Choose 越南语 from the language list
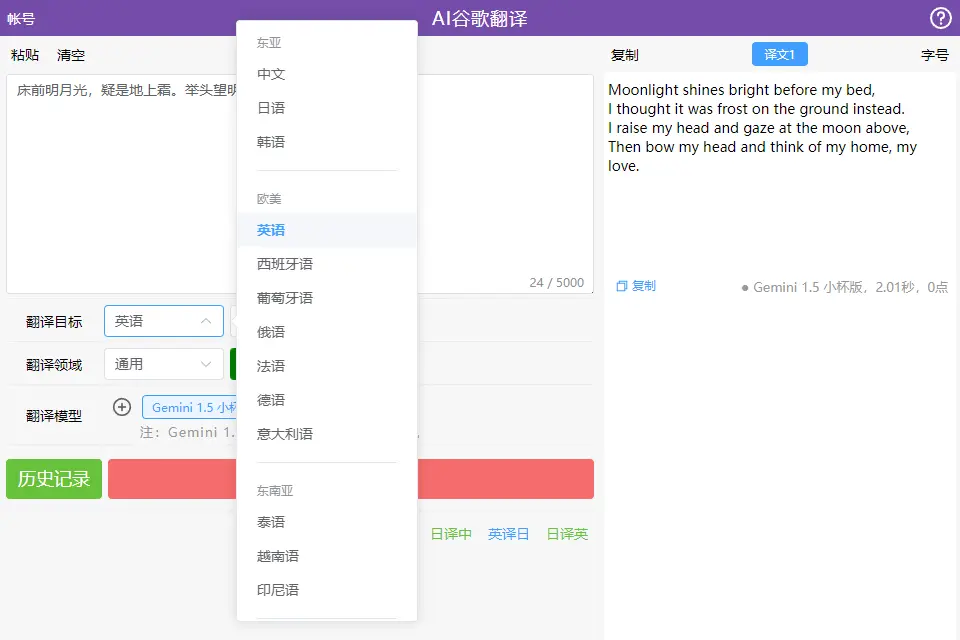The width and height of the screenshot is (960, 640). pos(327,556)
